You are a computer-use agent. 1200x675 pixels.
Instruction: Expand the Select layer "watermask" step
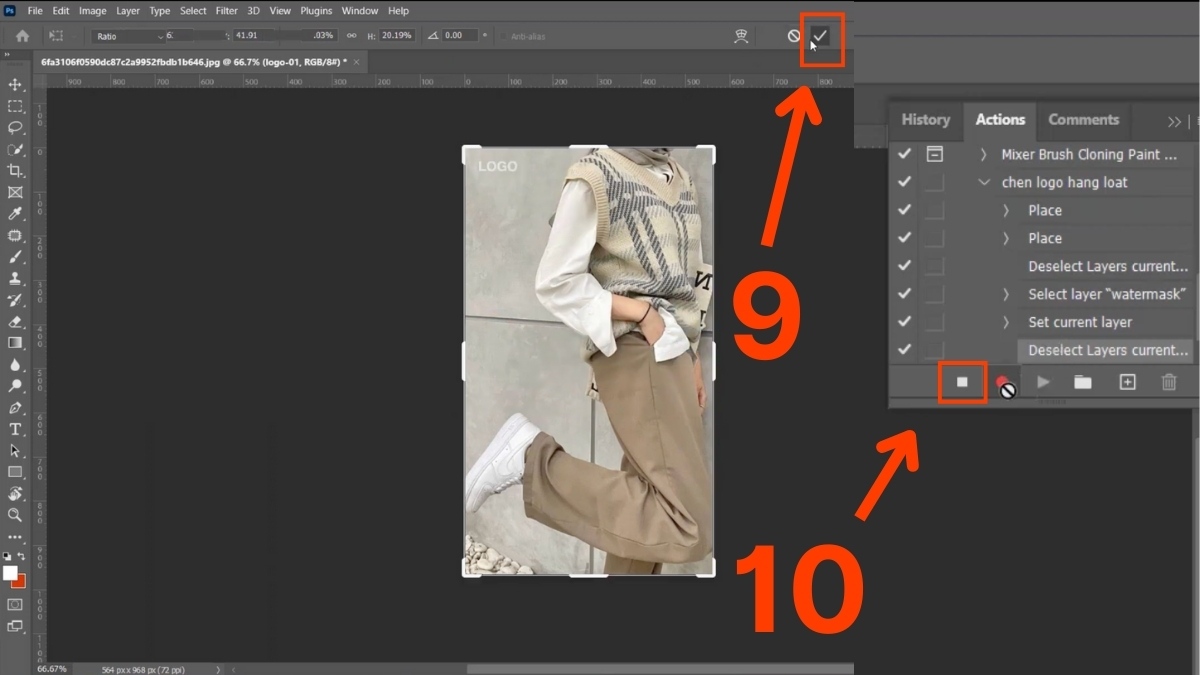tap(1006, 294)
